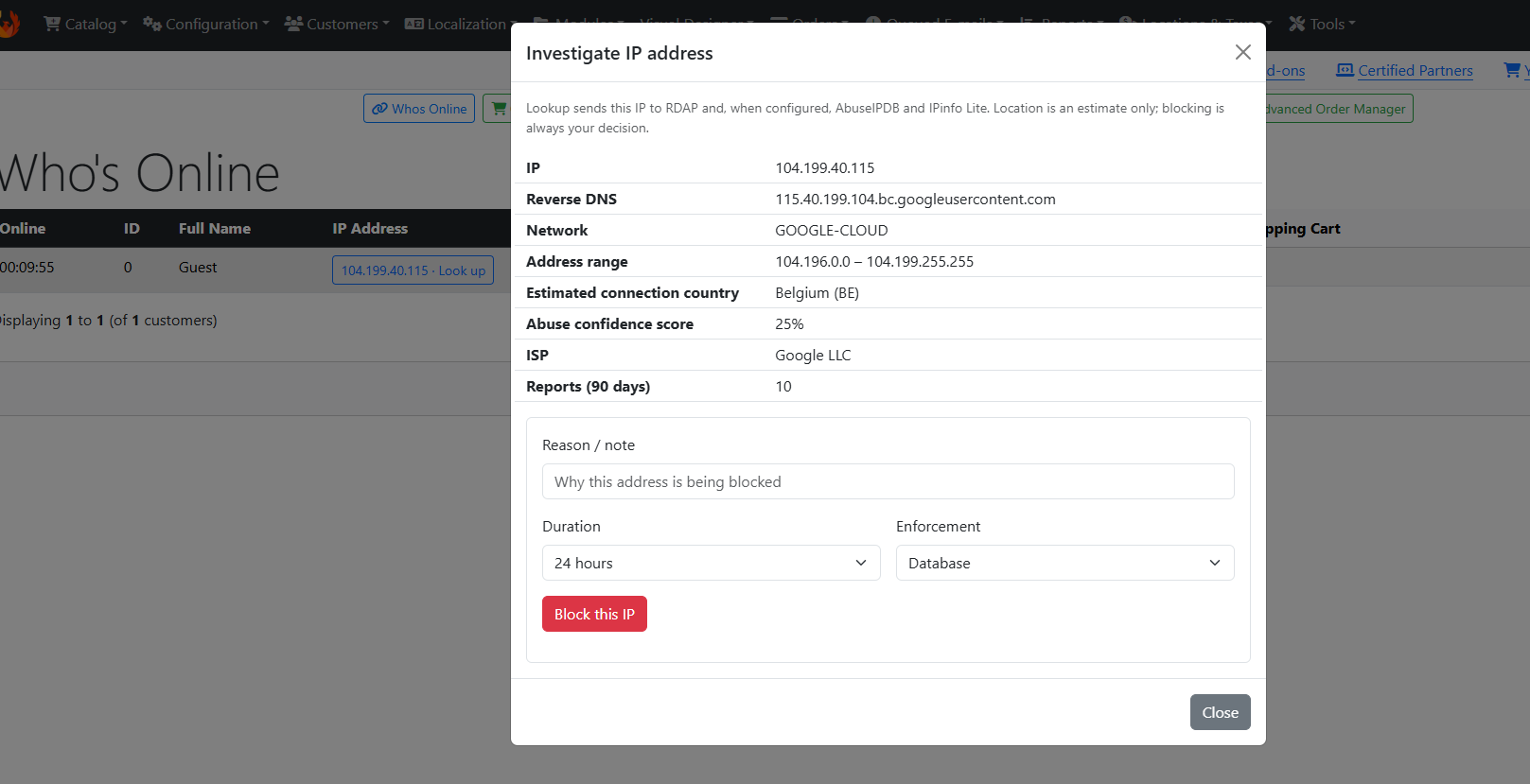
Task: Open the Customers menu
Action: [x=337, y=24]
